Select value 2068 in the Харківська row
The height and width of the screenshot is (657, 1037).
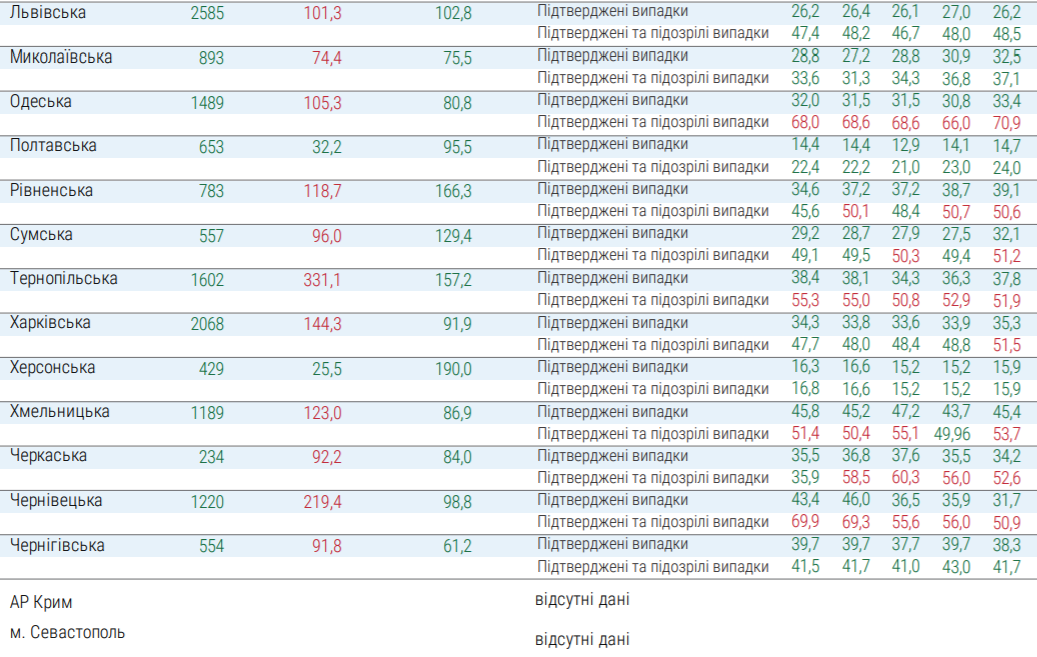[x=207, y=325]
